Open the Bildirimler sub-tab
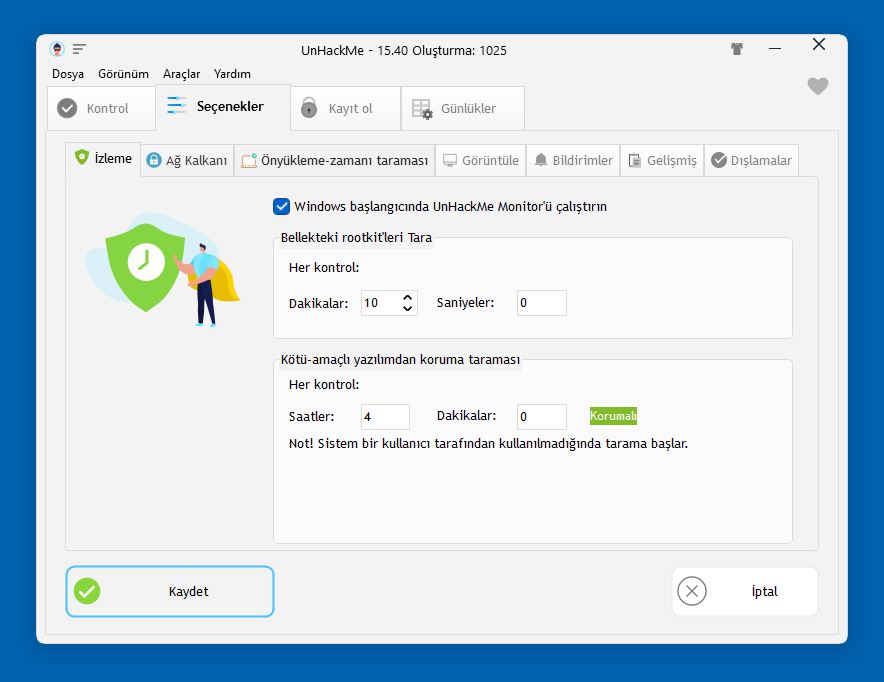884x682 pixels. click(573, 161)
